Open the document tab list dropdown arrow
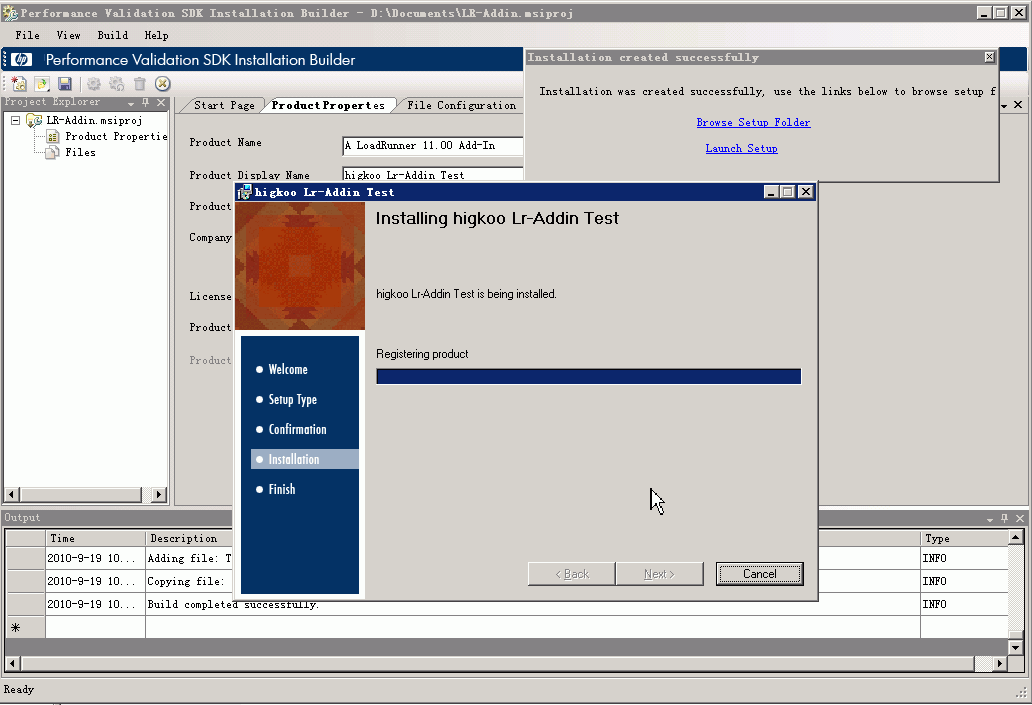The image size is (1032, 705). point(1004,106)
